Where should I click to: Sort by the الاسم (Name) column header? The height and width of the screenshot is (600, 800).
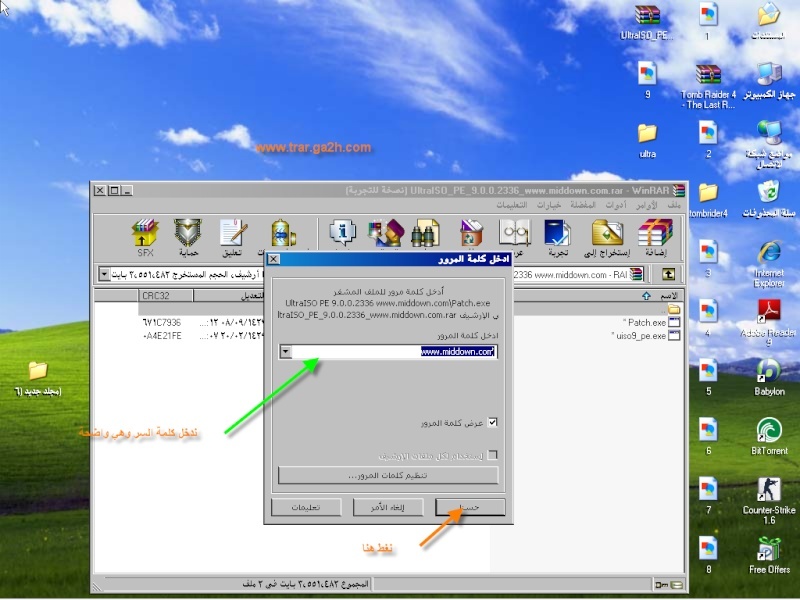(x=598, y=295)
